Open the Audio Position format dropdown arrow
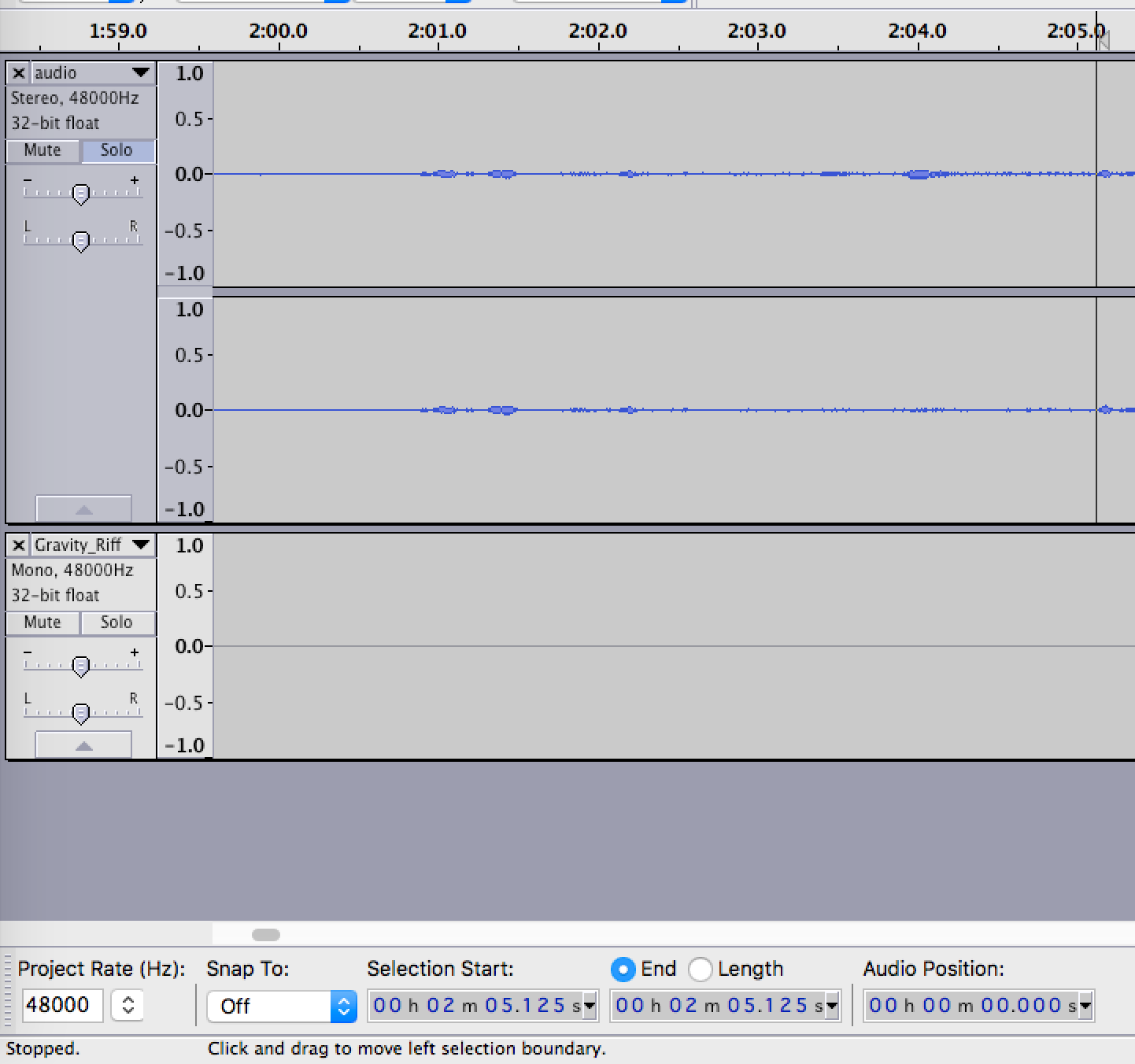The height and width of the screenshot is (1064, 1135). click(x=1085, y=1006)
